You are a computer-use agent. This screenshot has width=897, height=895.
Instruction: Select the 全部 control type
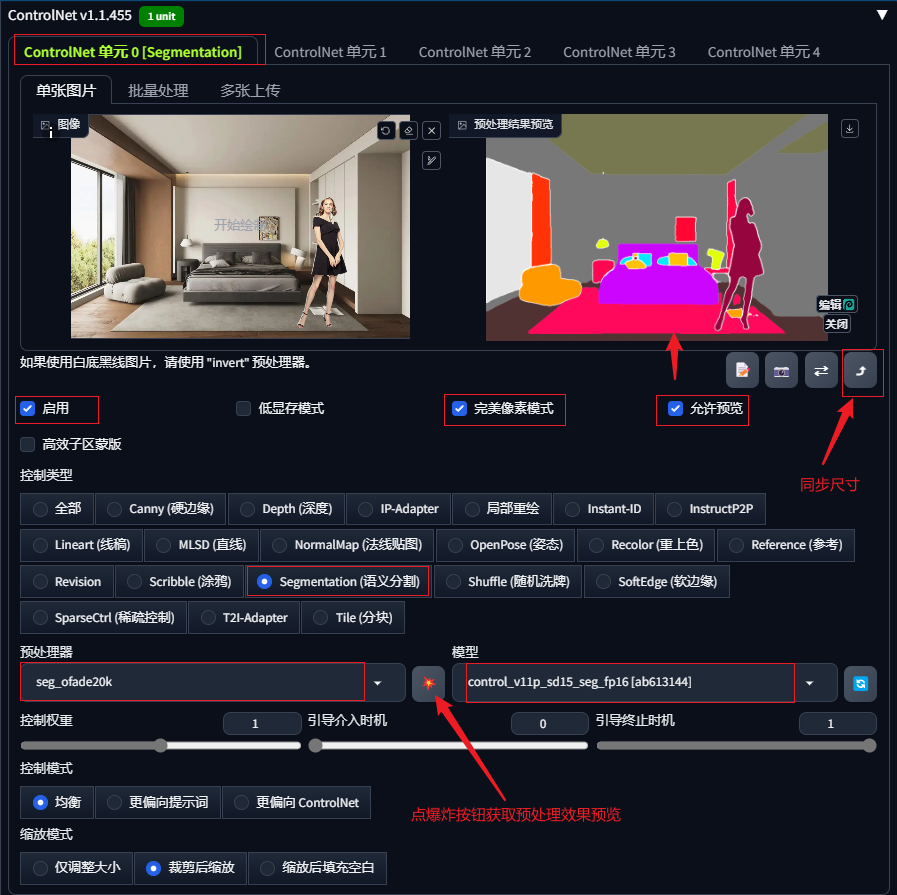pyautogui.click(x=57, y=509)
